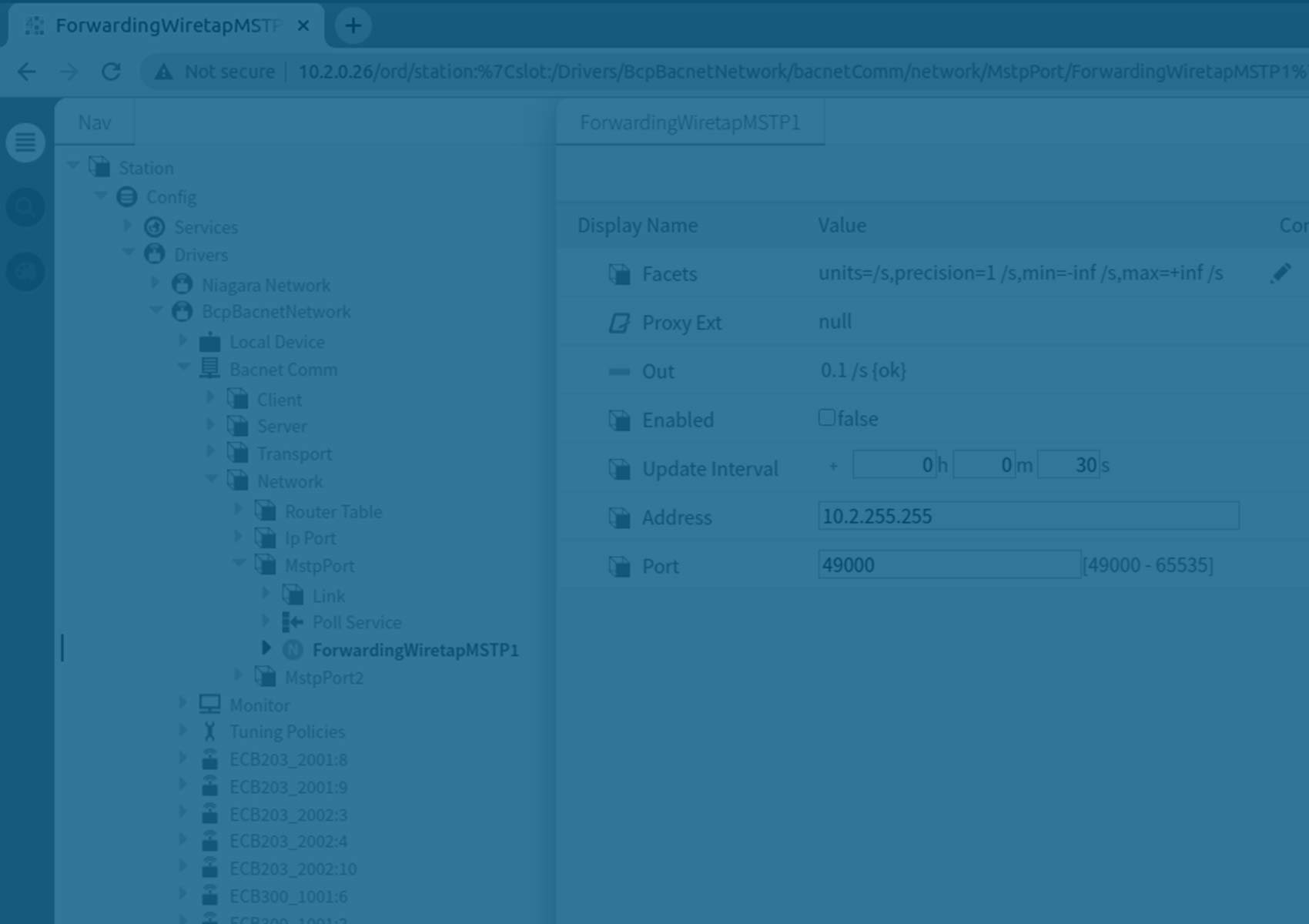Screen dimensions: 1309x924
Task: Open a new browser tab
Action: point(353,25)
